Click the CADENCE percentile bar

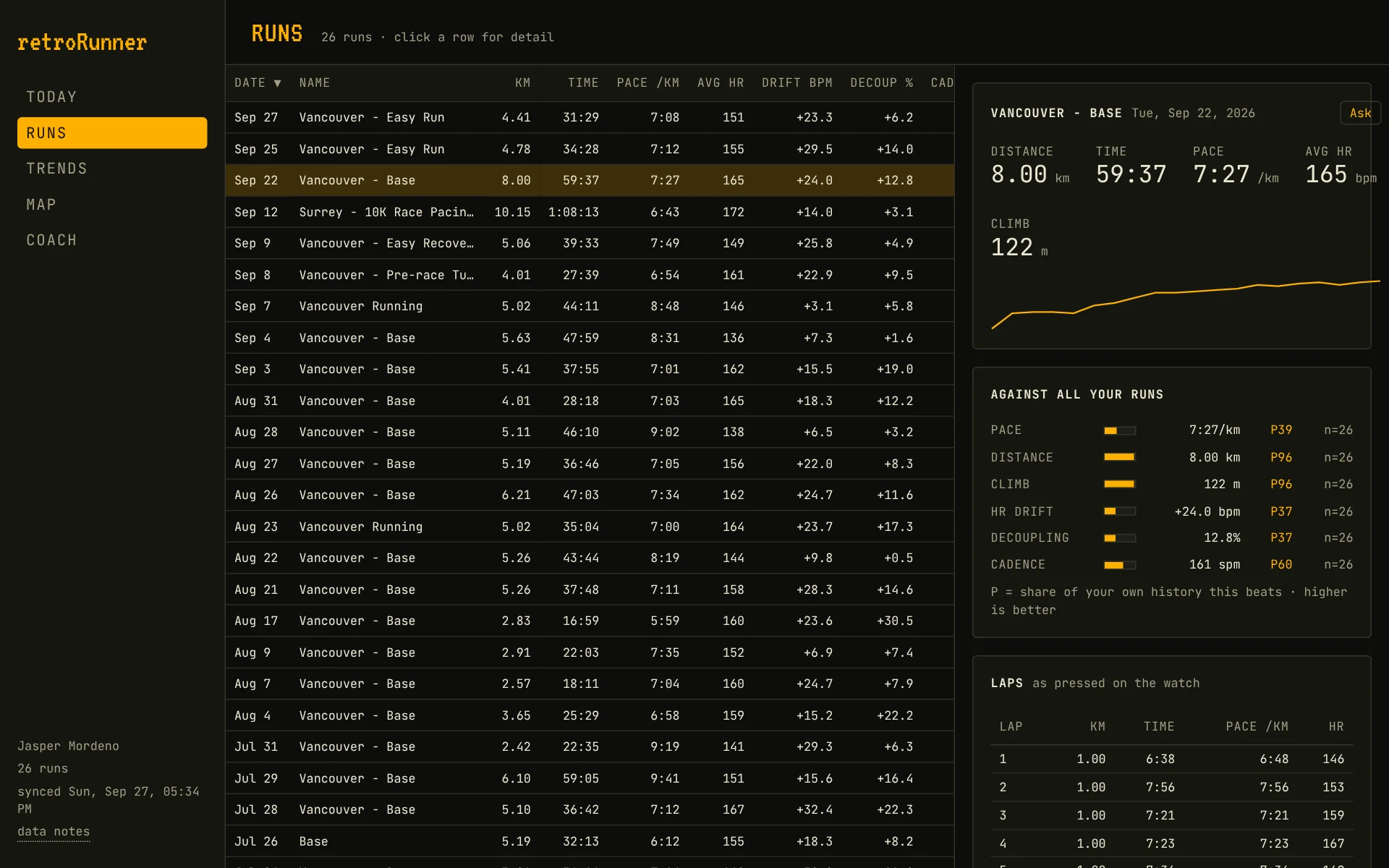[x=1120, y=565]
